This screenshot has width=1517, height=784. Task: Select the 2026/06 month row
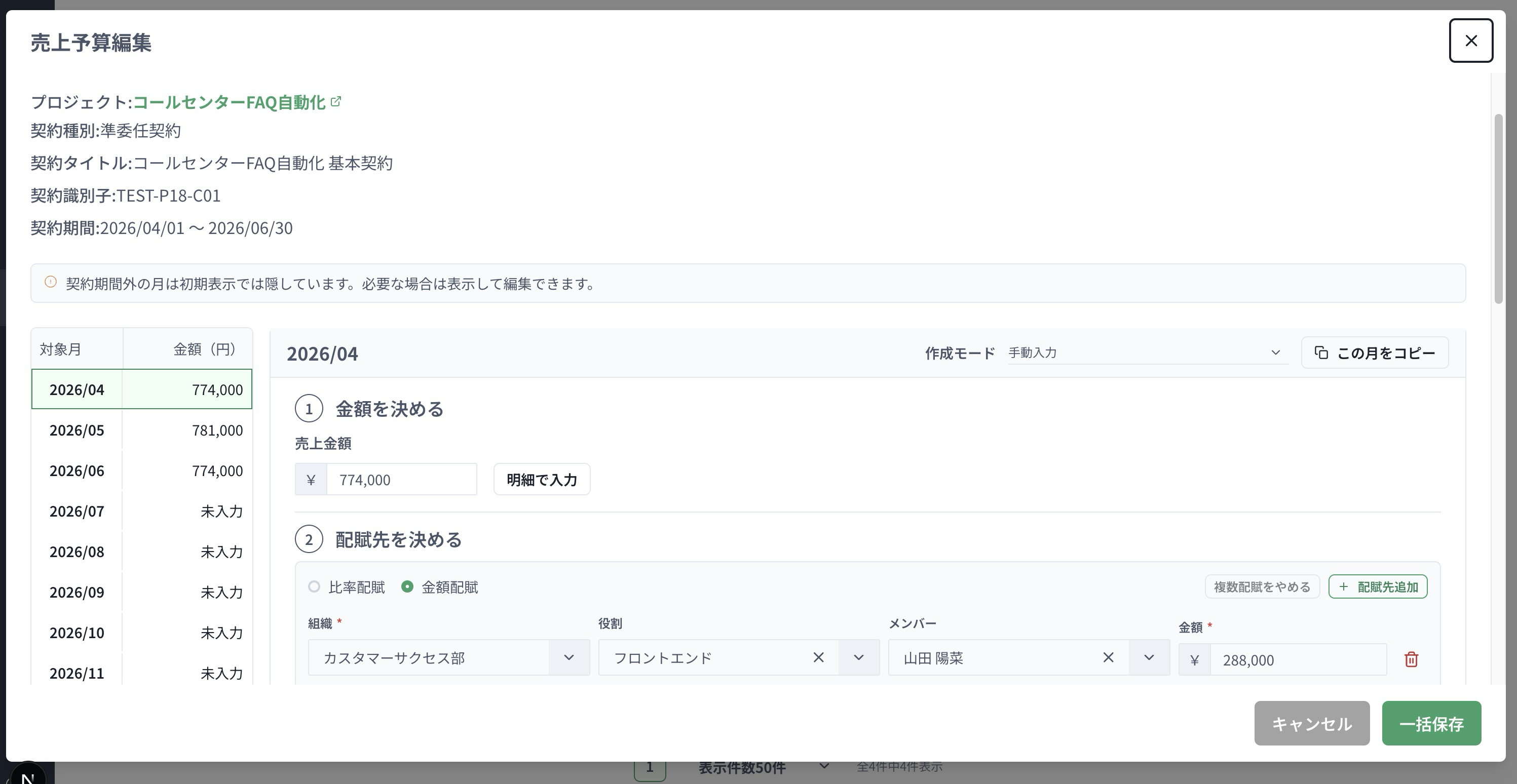click(141, 471)
